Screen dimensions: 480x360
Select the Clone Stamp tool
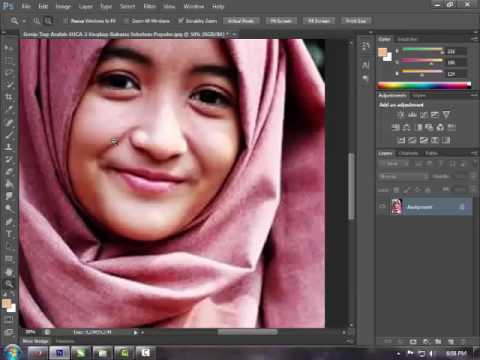9,147
